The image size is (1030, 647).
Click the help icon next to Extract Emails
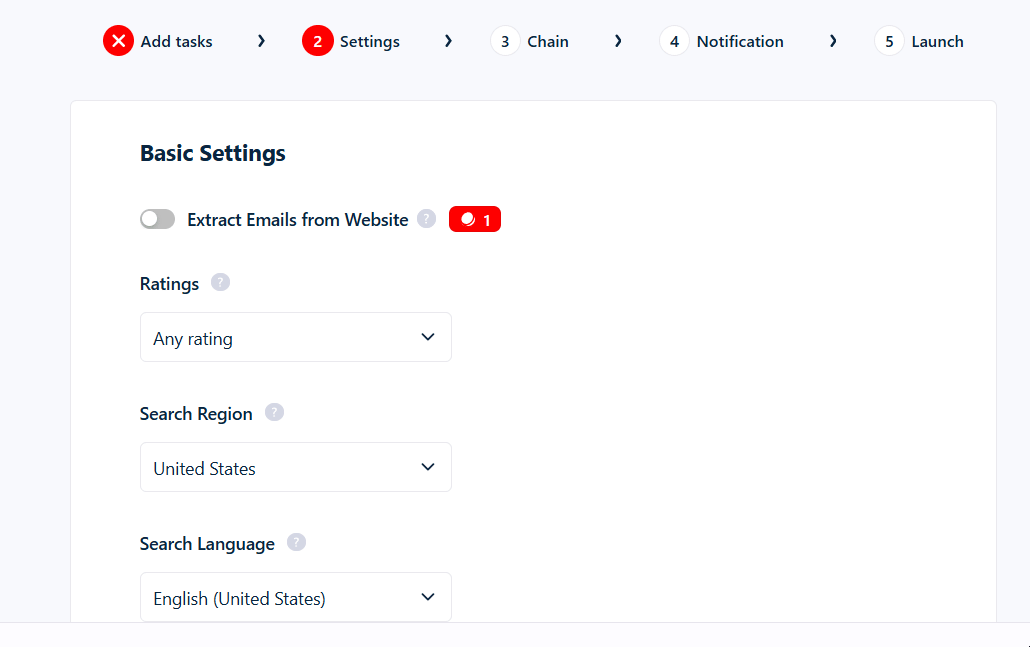(426, 219)
